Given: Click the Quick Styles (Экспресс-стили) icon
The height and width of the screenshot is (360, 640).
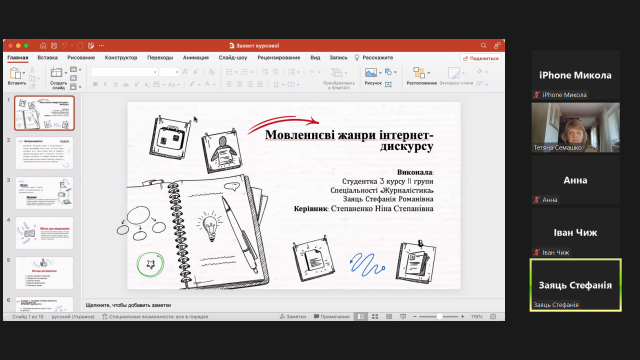Looking at the screenshot, I should point(453,73).
